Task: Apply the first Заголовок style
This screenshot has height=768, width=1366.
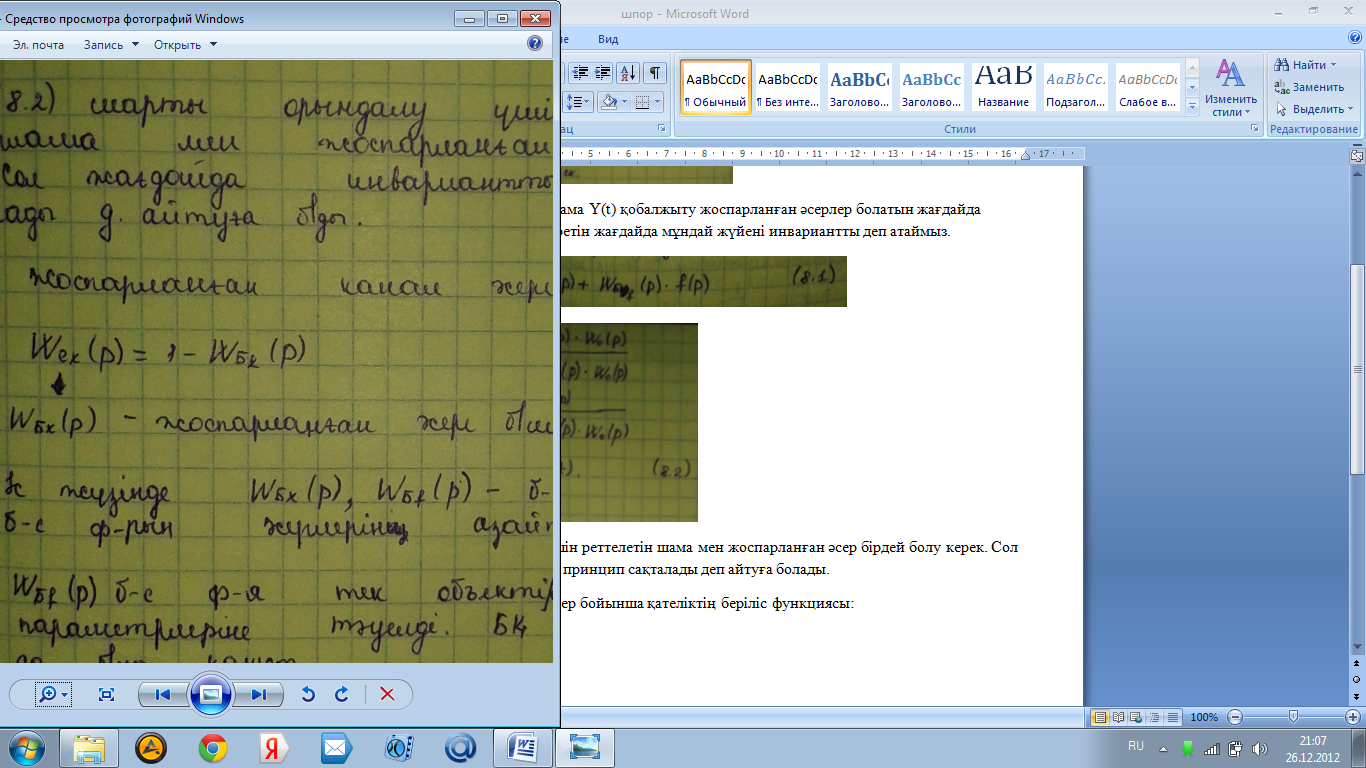Action: point(859,87)
